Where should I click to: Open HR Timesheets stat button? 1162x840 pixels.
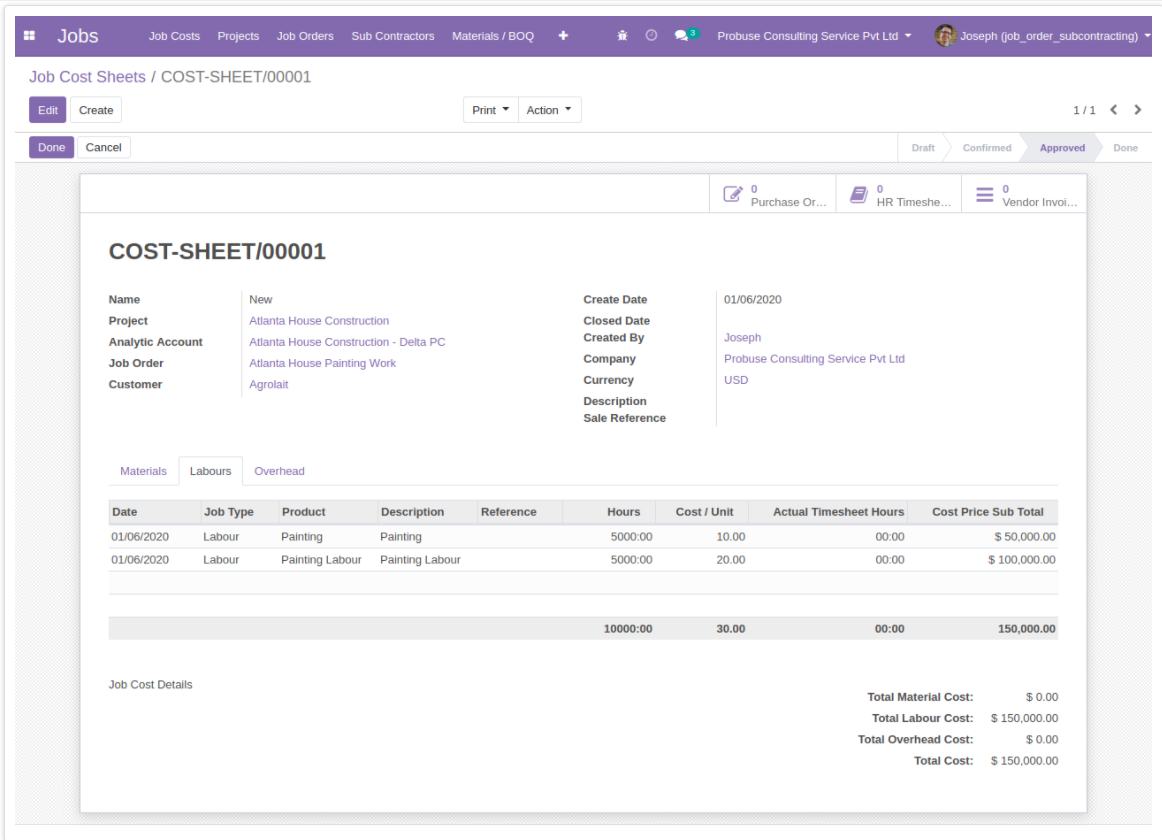coord(899,195)
